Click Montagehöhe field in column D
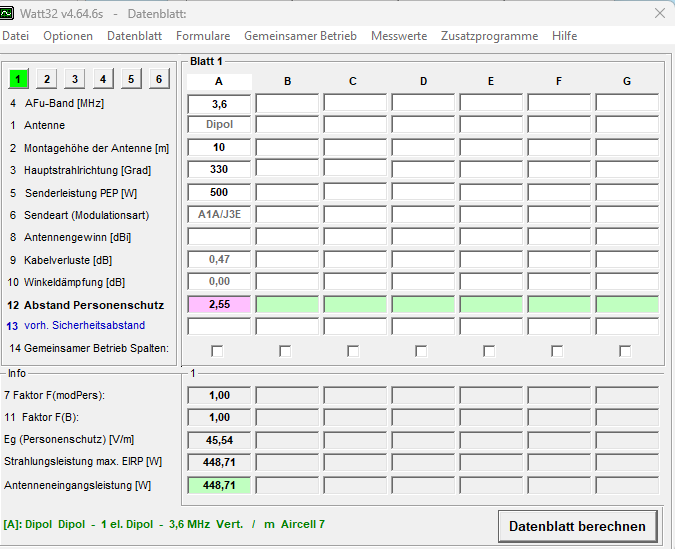Screen dimensions: 675x549 pos(423,147)
